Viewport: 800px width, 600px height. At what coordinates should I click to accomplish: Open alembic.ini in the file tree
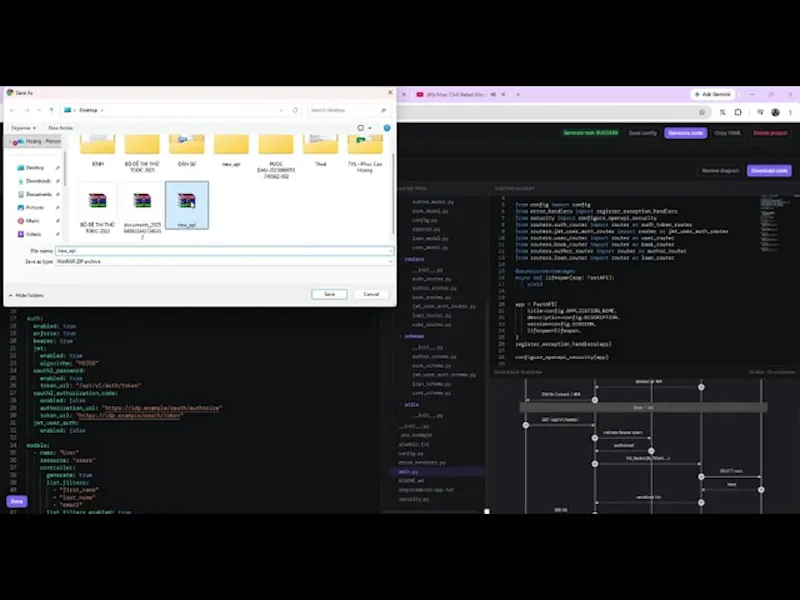(414, 444)
